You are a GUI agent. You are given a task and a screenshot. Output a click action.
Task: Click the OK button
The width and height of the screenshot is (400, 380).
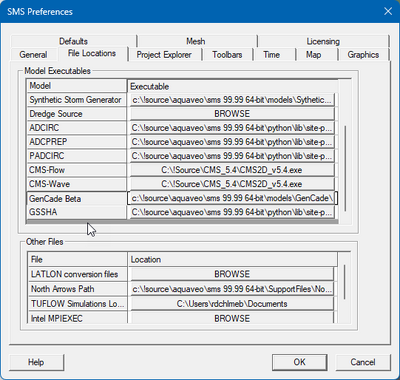tap(299, 362)
